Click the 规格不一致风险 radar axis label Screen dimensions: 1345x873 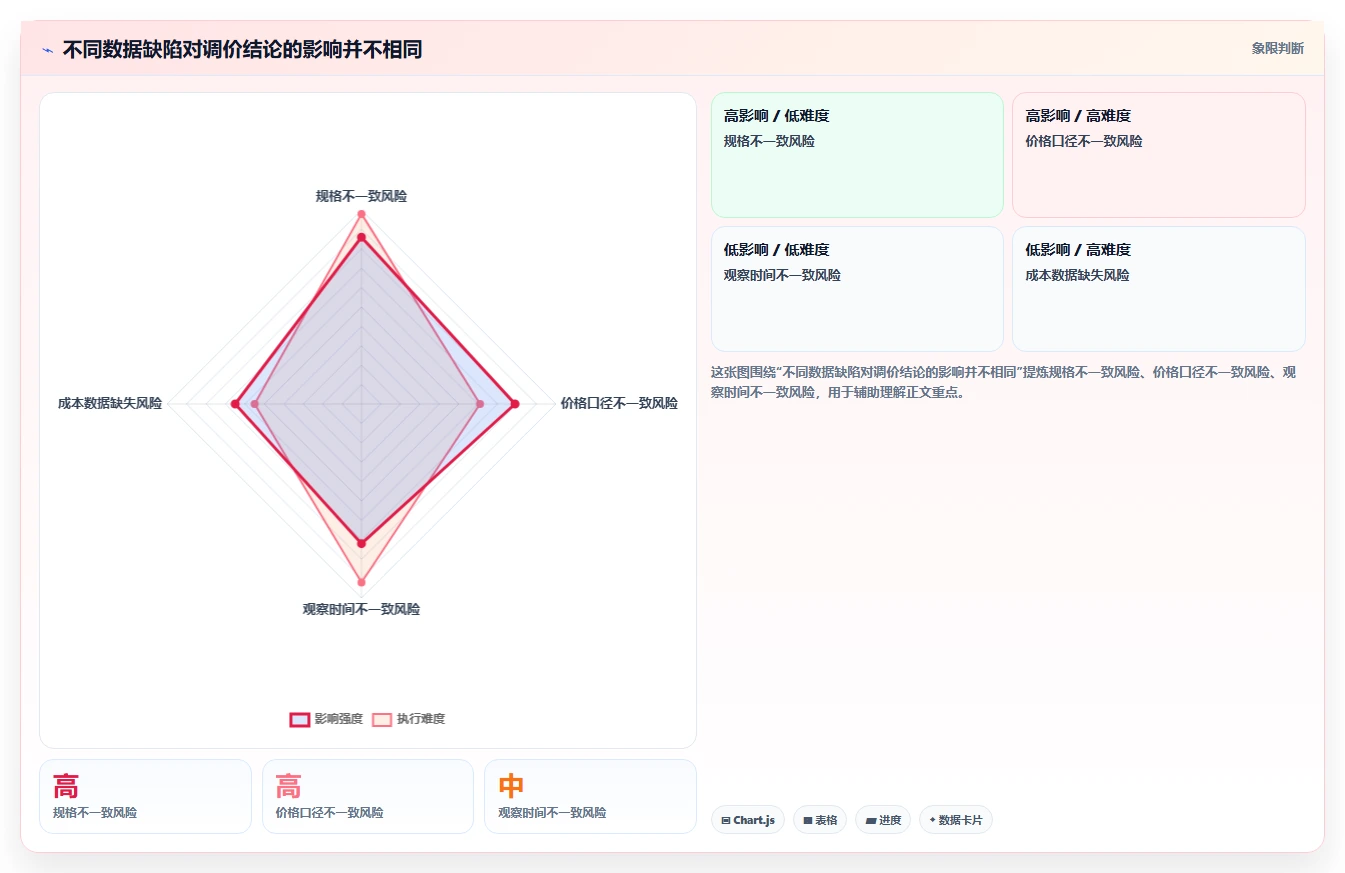click(361, 196)
